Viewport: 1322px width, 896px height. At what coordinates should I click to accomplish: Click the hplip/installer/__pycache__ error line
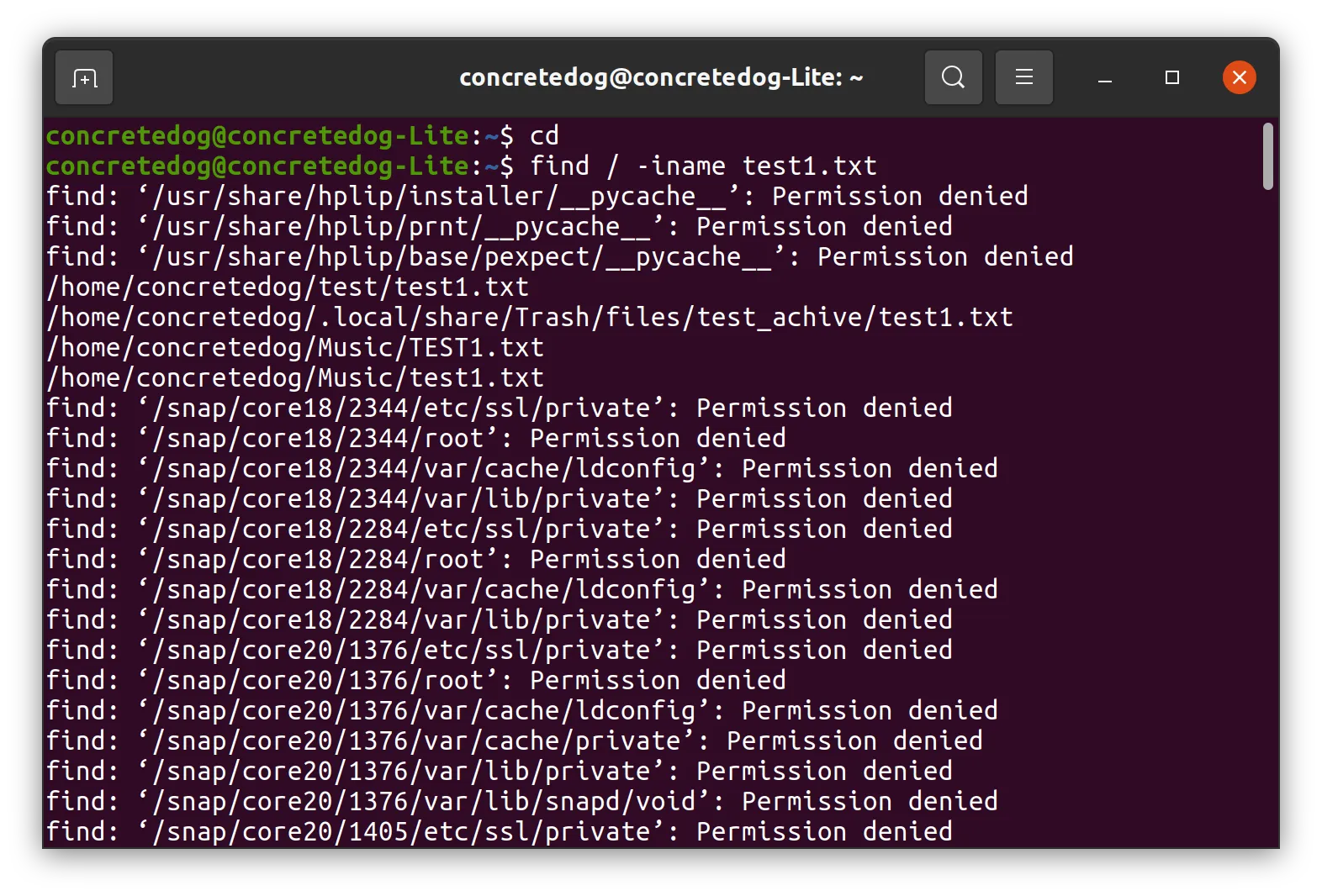coord(537,196)
